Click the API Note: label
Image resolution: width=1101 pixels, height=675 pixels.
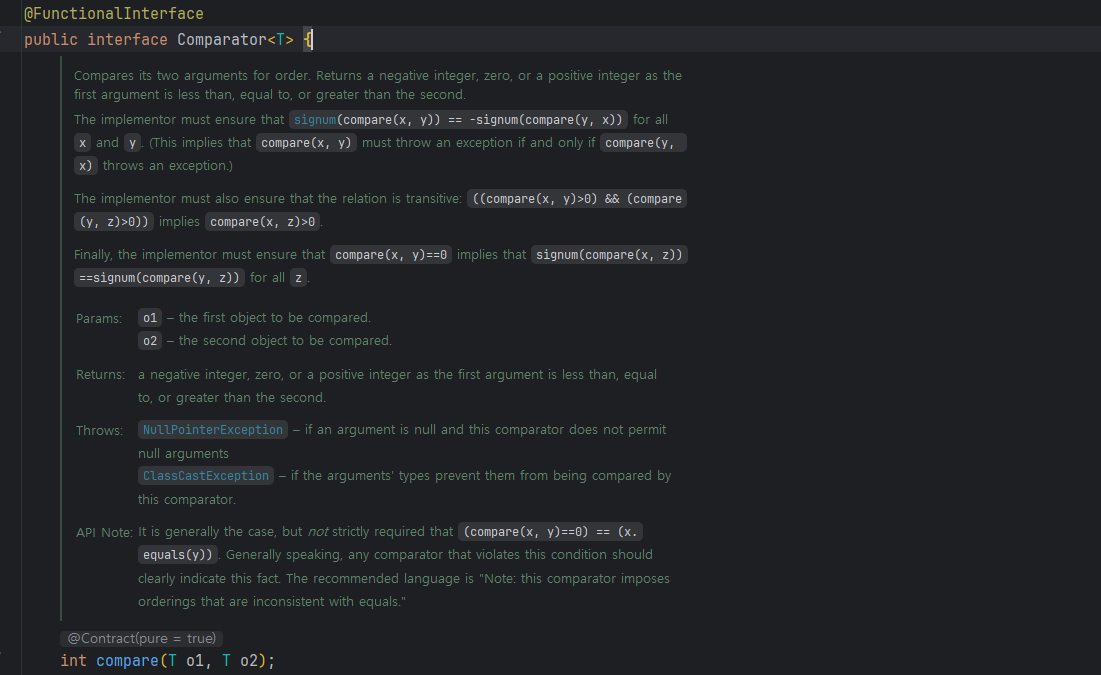tap(104, 532)
